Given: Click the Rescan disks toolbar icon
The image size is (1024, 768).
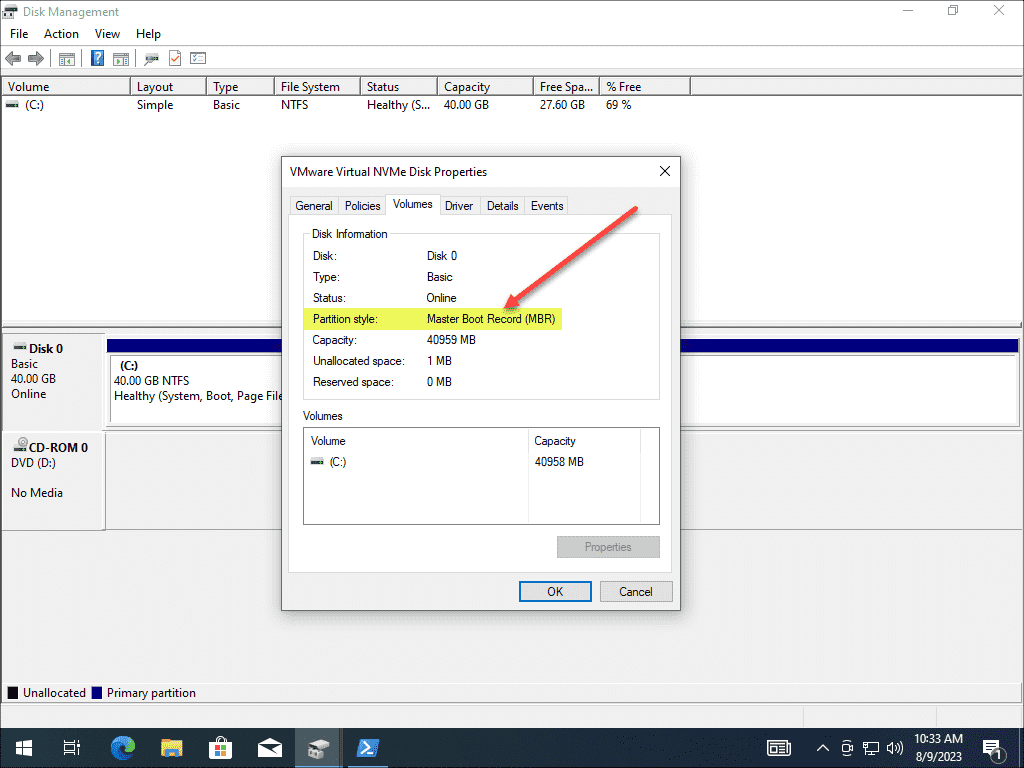Looking at the screenshot, I should coord(152,59).
